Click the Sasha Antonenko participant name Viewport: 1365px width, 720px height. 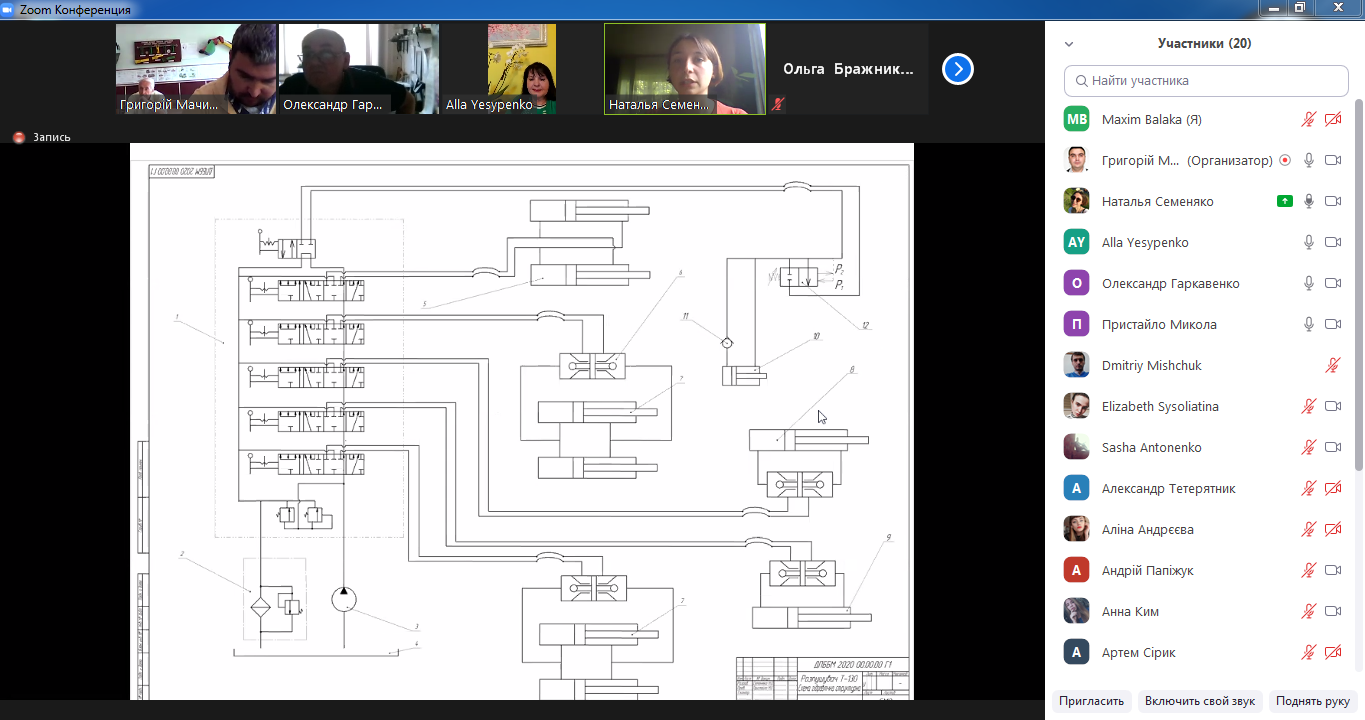1152,448
